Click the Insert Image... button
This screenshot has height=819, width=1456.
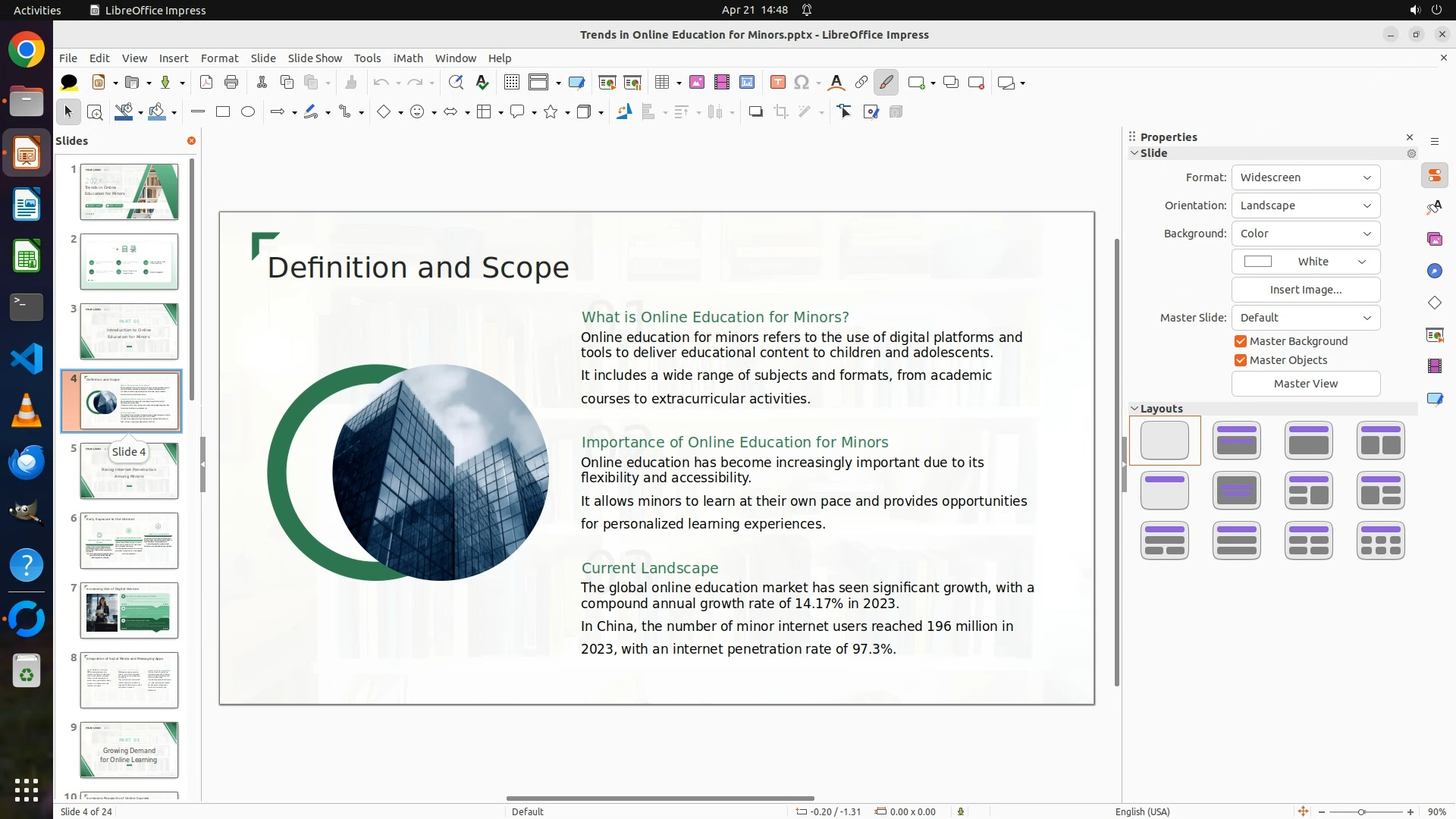pyautogui.click(x=1305, y=290)
